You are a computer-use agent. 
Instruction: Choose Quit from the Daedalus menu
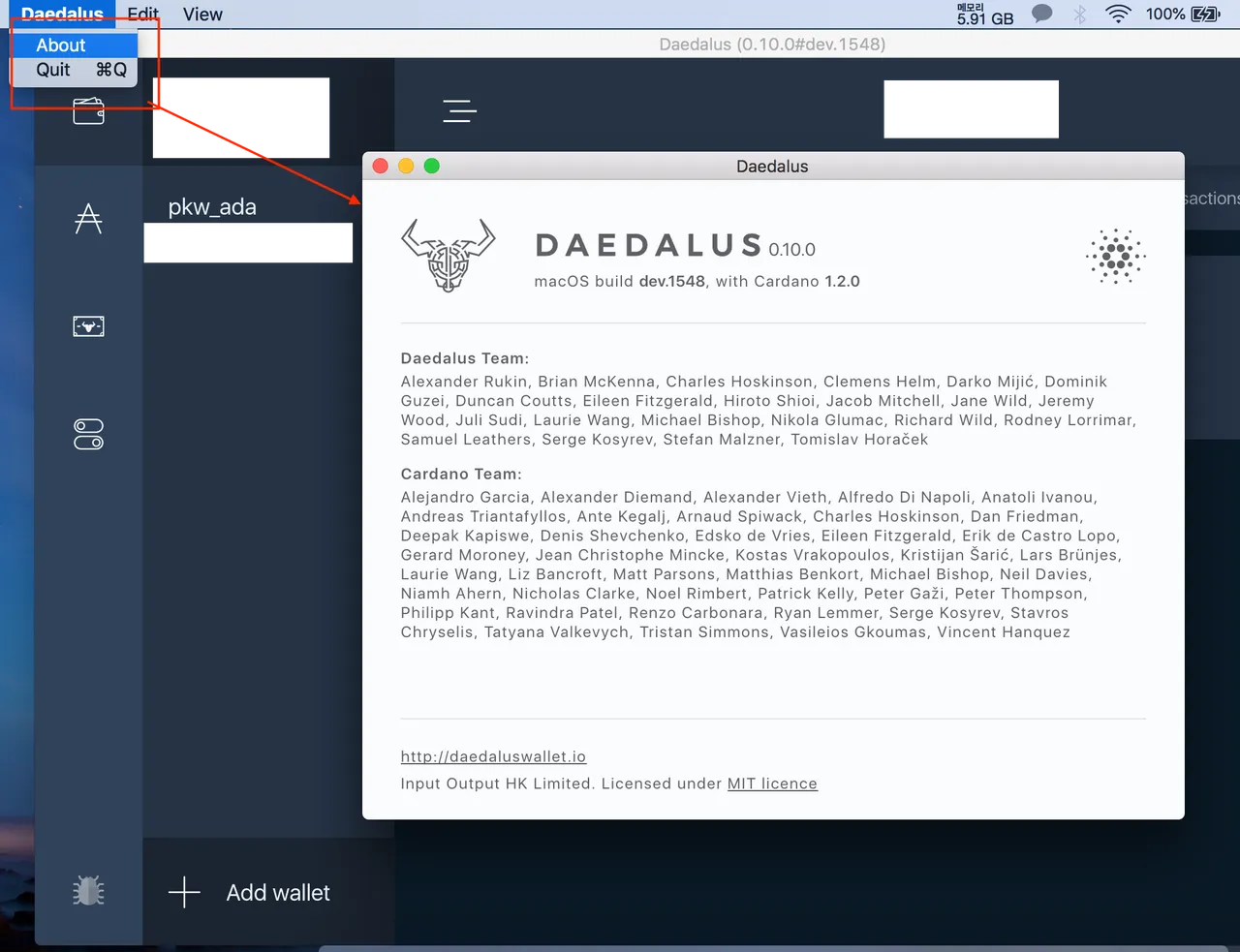click(75, 70)
